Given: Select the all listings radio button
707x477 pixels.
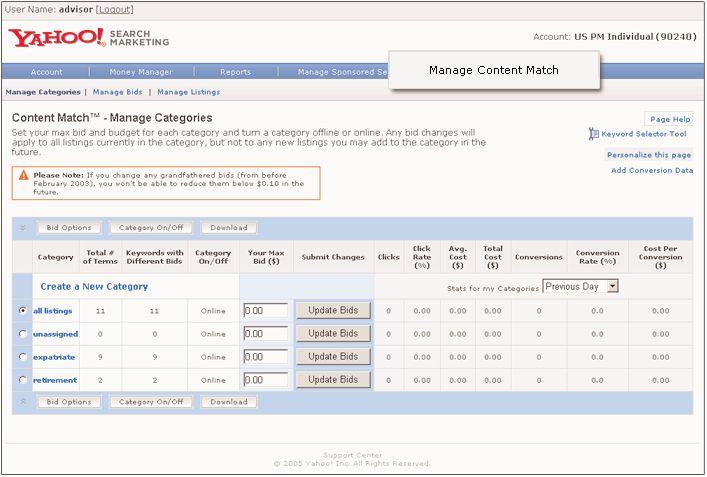Looking at the screenshot, I should pos(23,311).
